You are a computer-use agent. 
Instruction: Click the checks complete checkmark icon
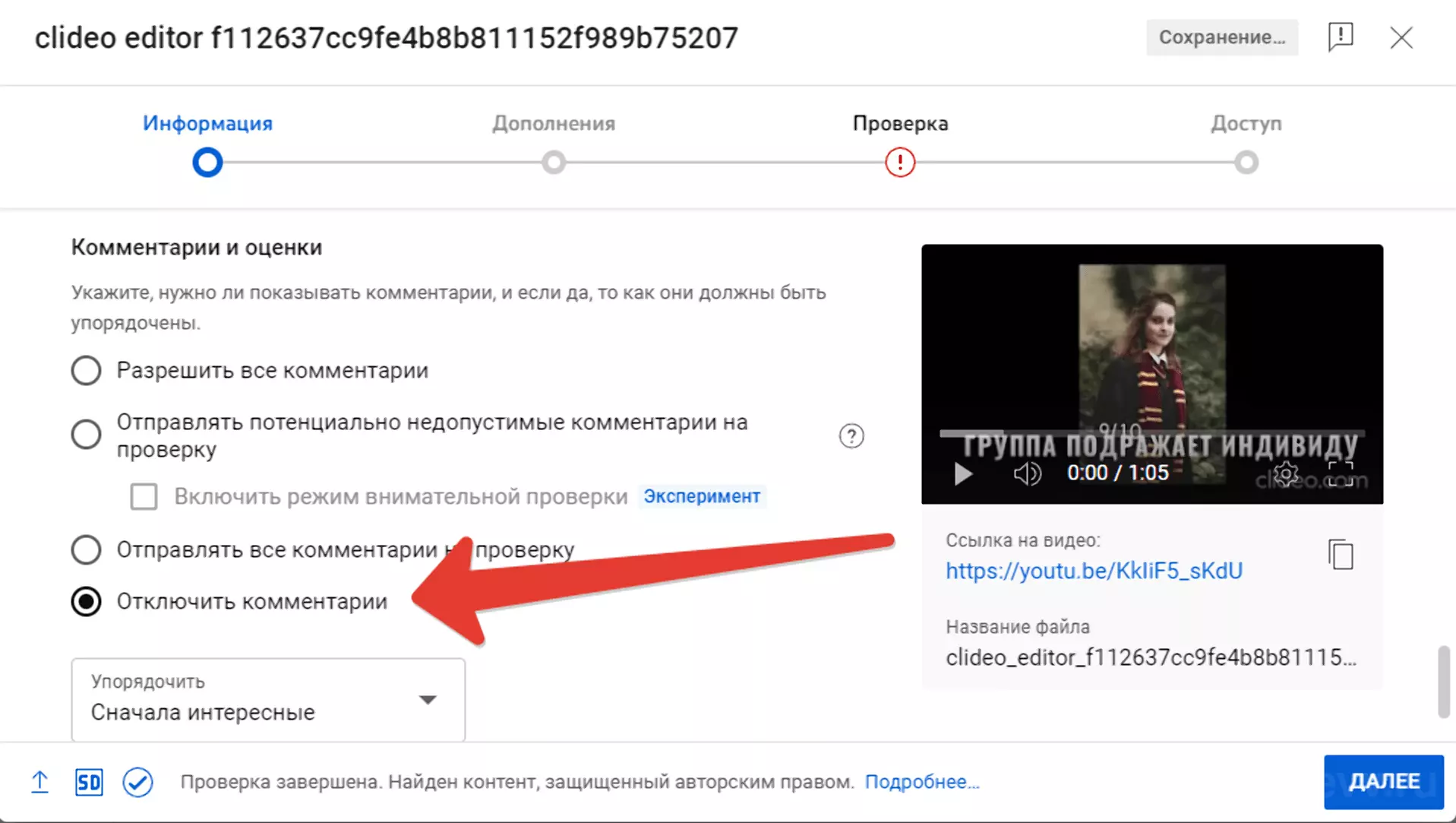coord(137,782)
